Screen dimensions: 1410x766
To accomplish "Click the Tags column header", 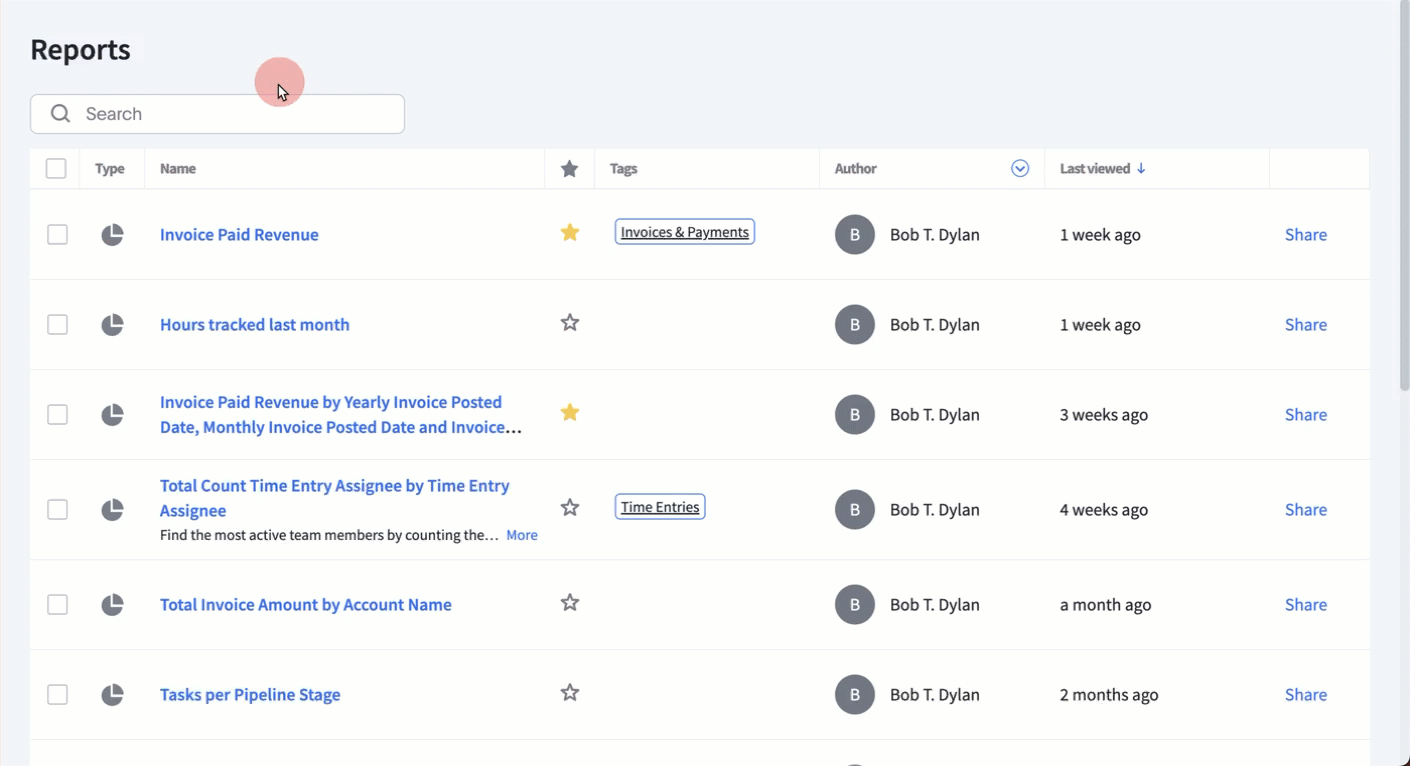I will click(624, 169).
